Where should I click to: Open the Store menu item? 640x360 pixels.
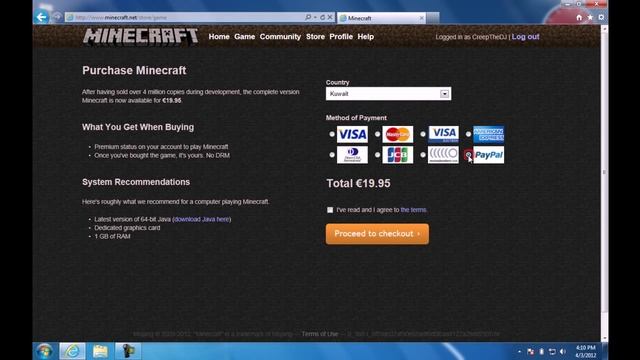point(316,37)
